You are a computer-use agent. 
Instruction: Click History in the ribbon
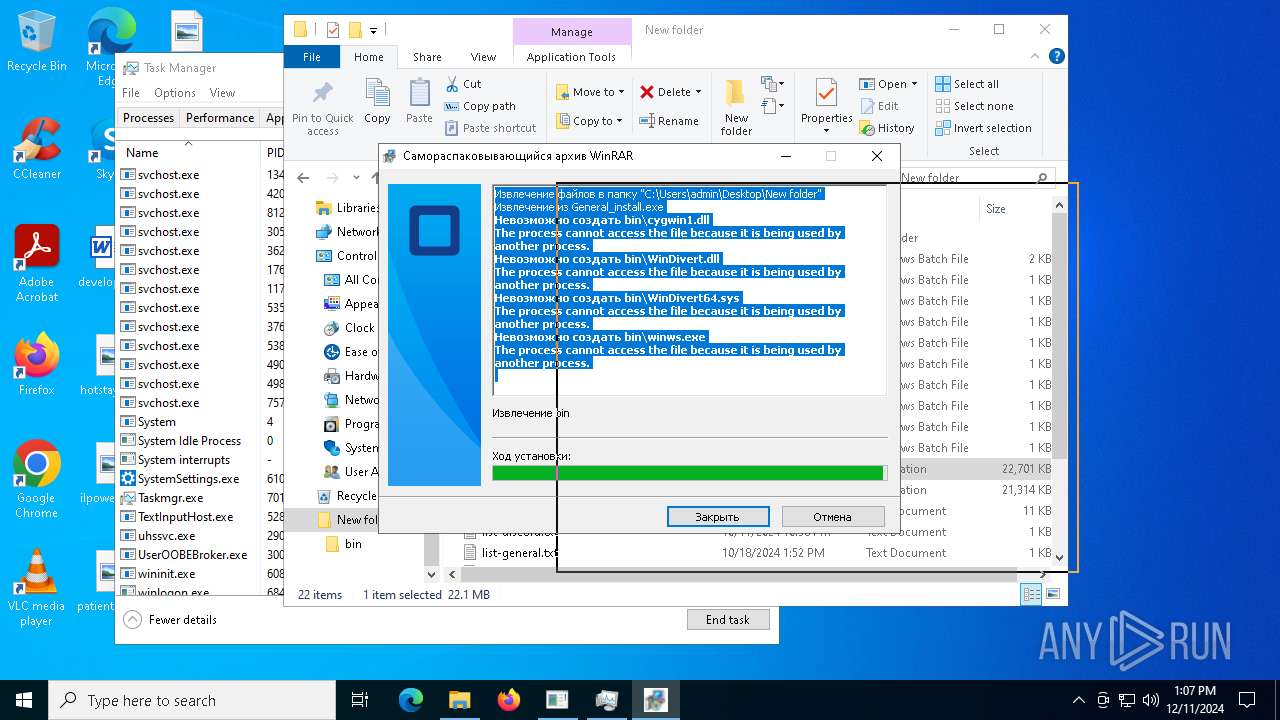point(887,128)
